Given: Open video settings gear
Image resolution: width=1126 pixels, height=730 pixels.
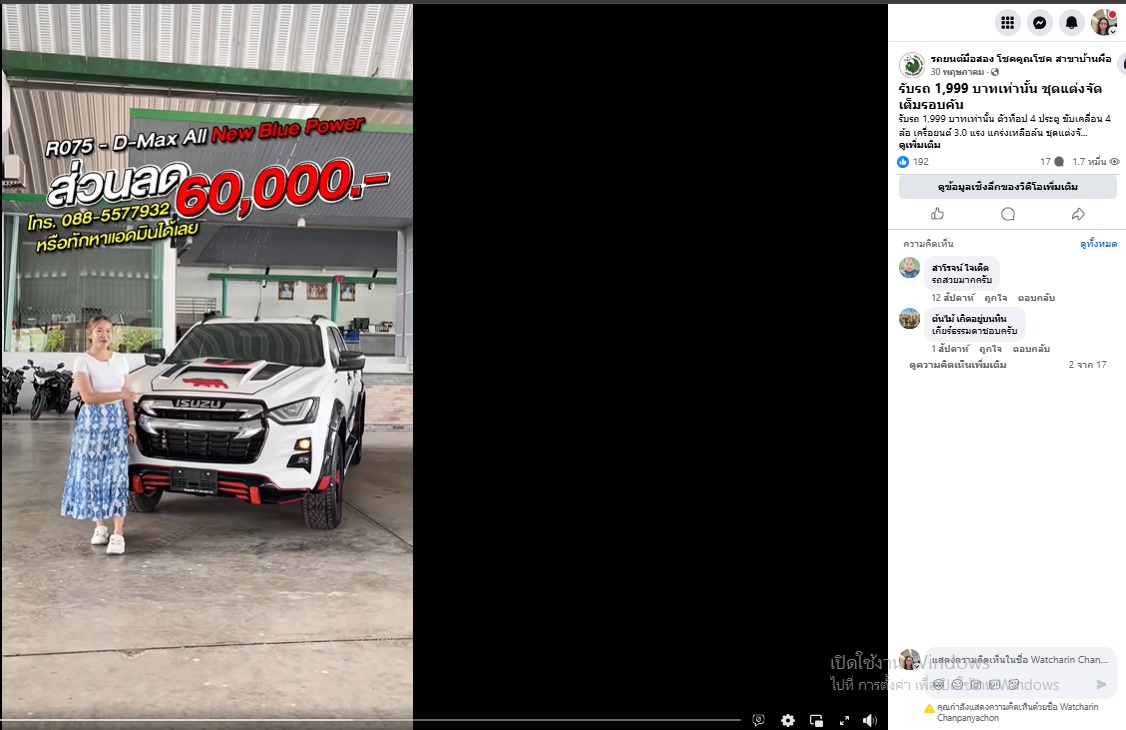Looking at the screenshot, I should (788, 720).
